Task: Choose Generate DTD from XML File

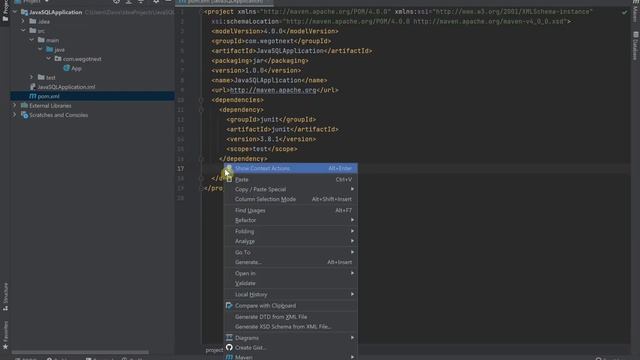Action: tap(291, 317)
